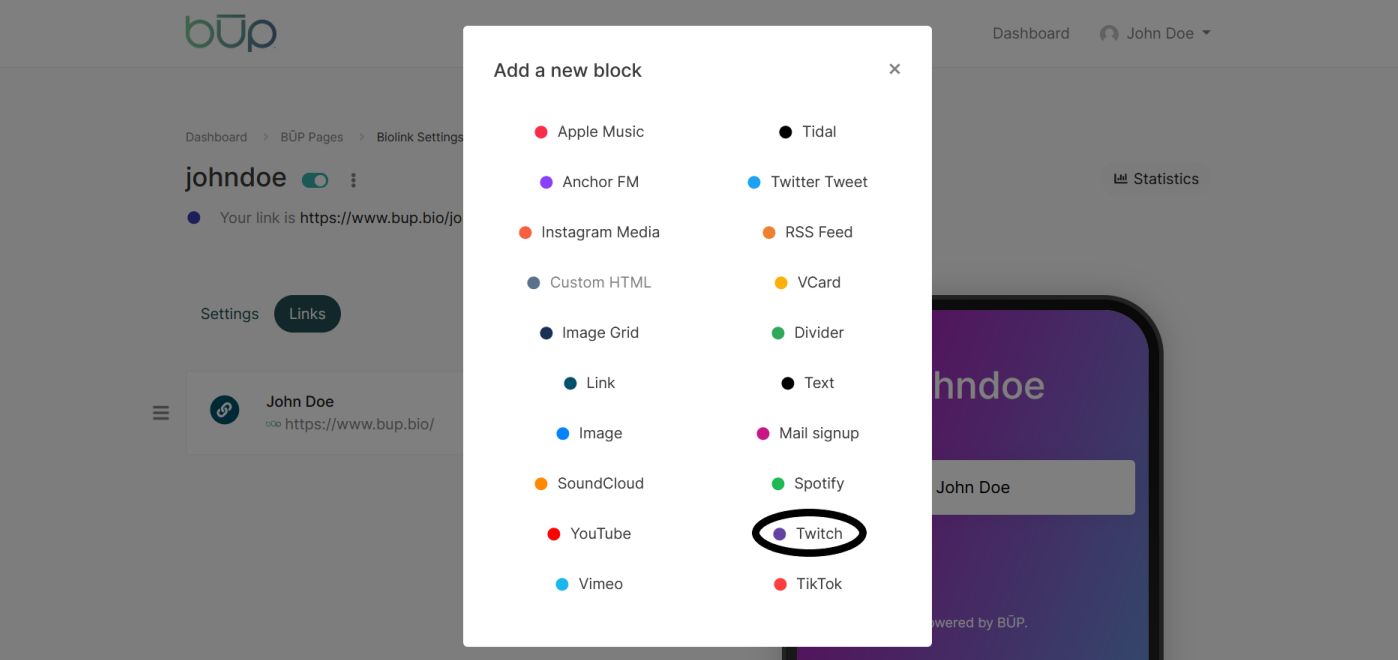Viewport: 1398px width, 660px height.
Task: Add a Text block
Action: pos(808,383)
